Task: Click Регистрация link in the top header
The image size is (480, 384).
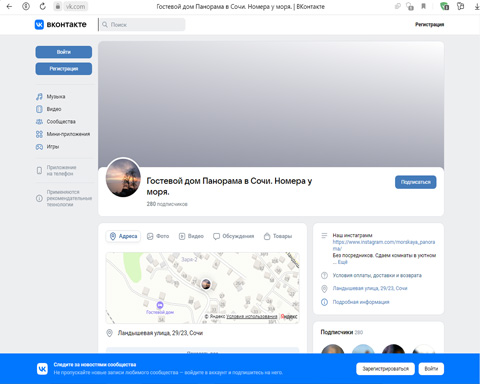Action: [x=429, y=24]
